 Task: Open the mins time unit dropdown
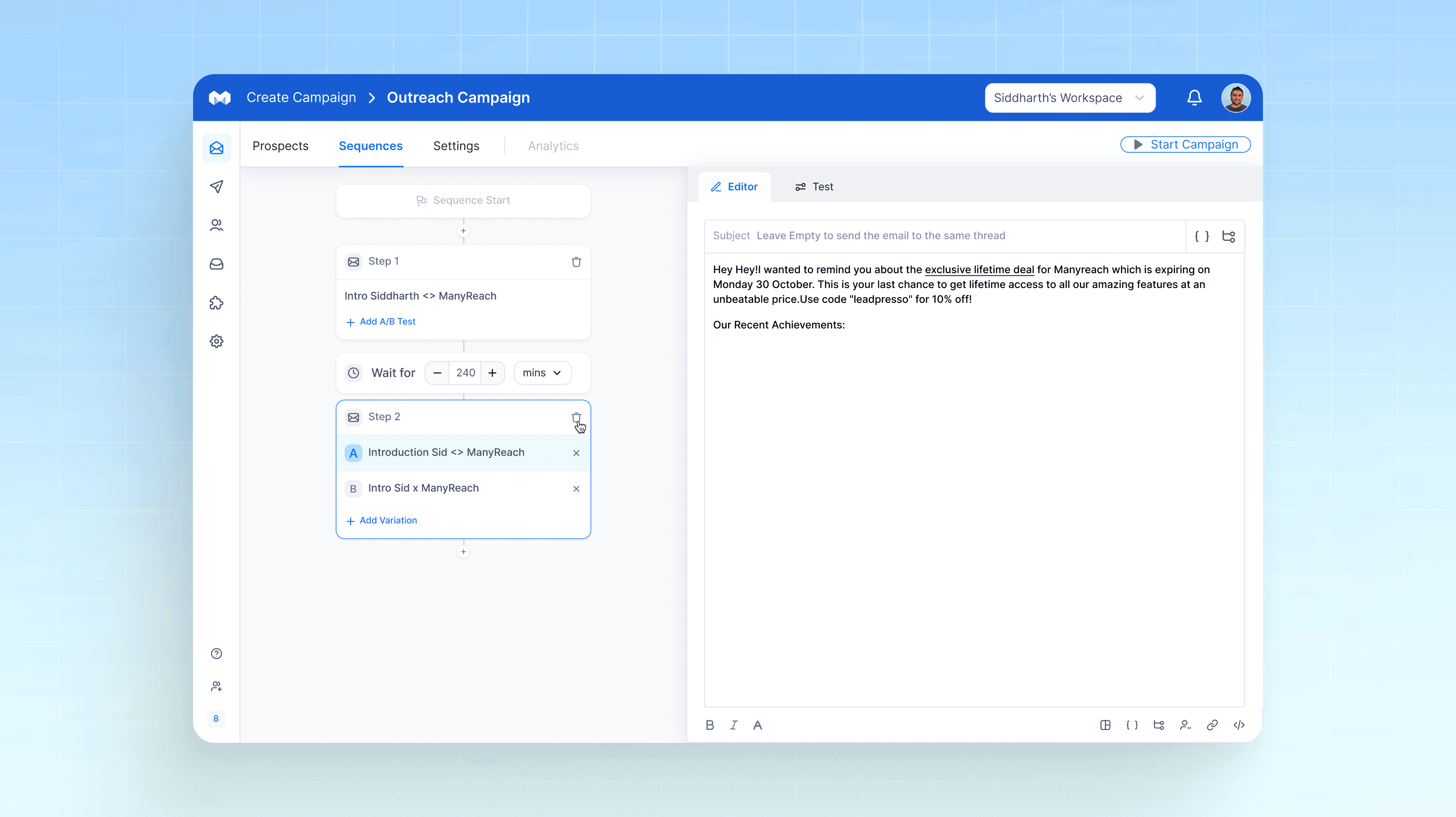click(x=542, y=373)
